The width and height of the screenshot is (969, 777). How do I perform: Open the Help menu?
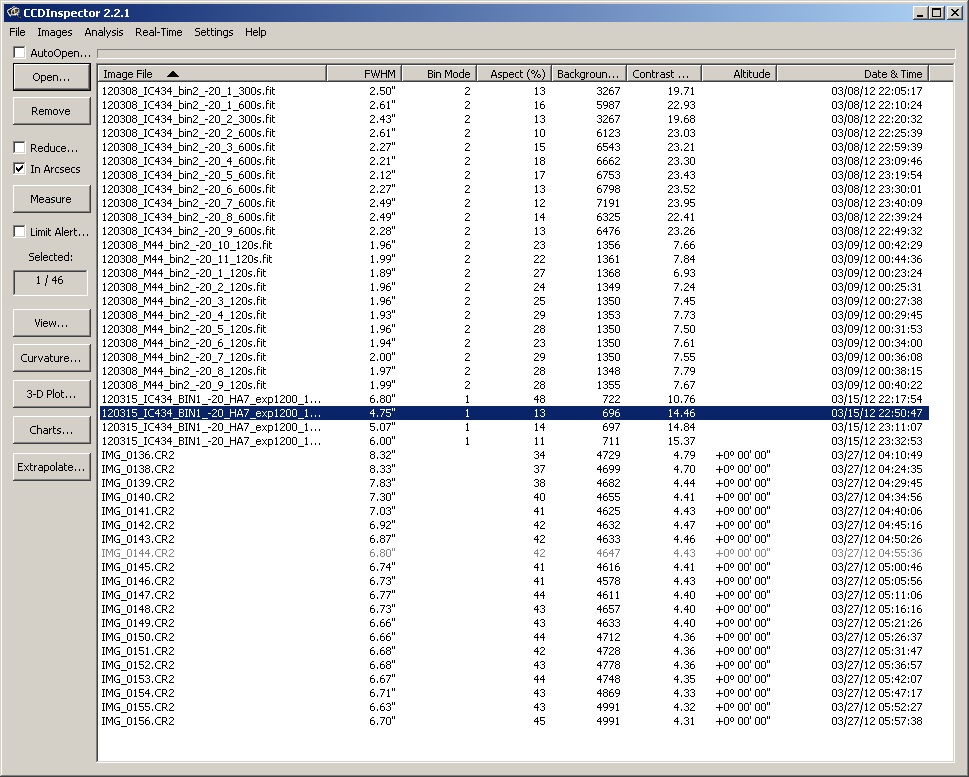(x=255, y=32)
